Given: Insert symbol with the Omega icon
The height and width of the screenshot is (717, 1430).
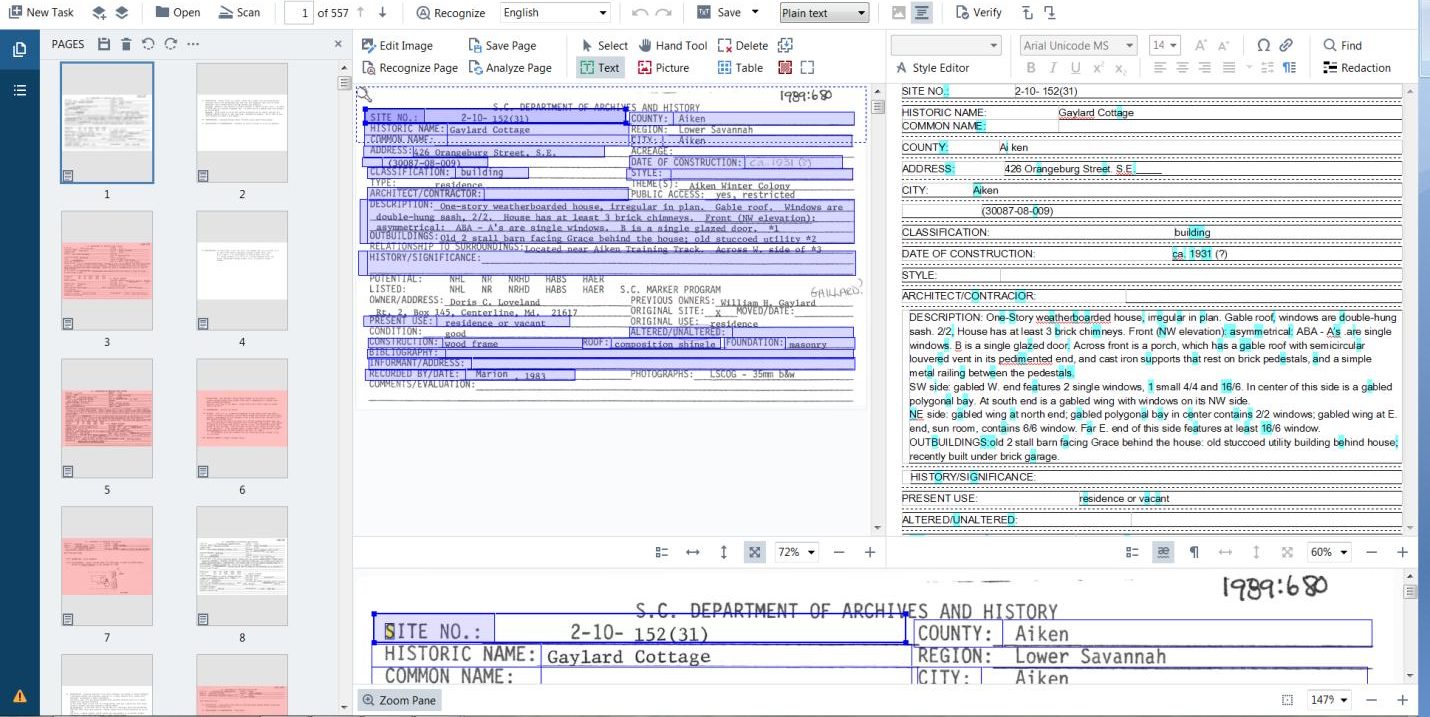Looking at the screenshot, I should (1264, 45).
